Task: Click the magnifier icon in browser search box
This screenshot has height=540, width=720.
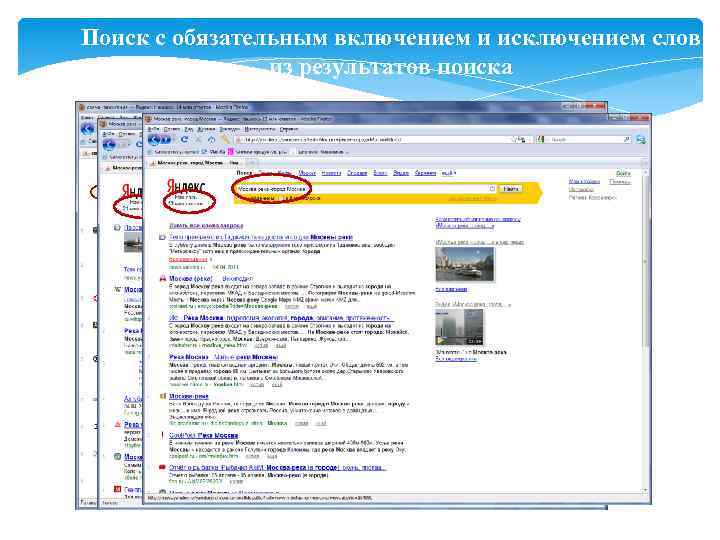Action: (626, 139)
